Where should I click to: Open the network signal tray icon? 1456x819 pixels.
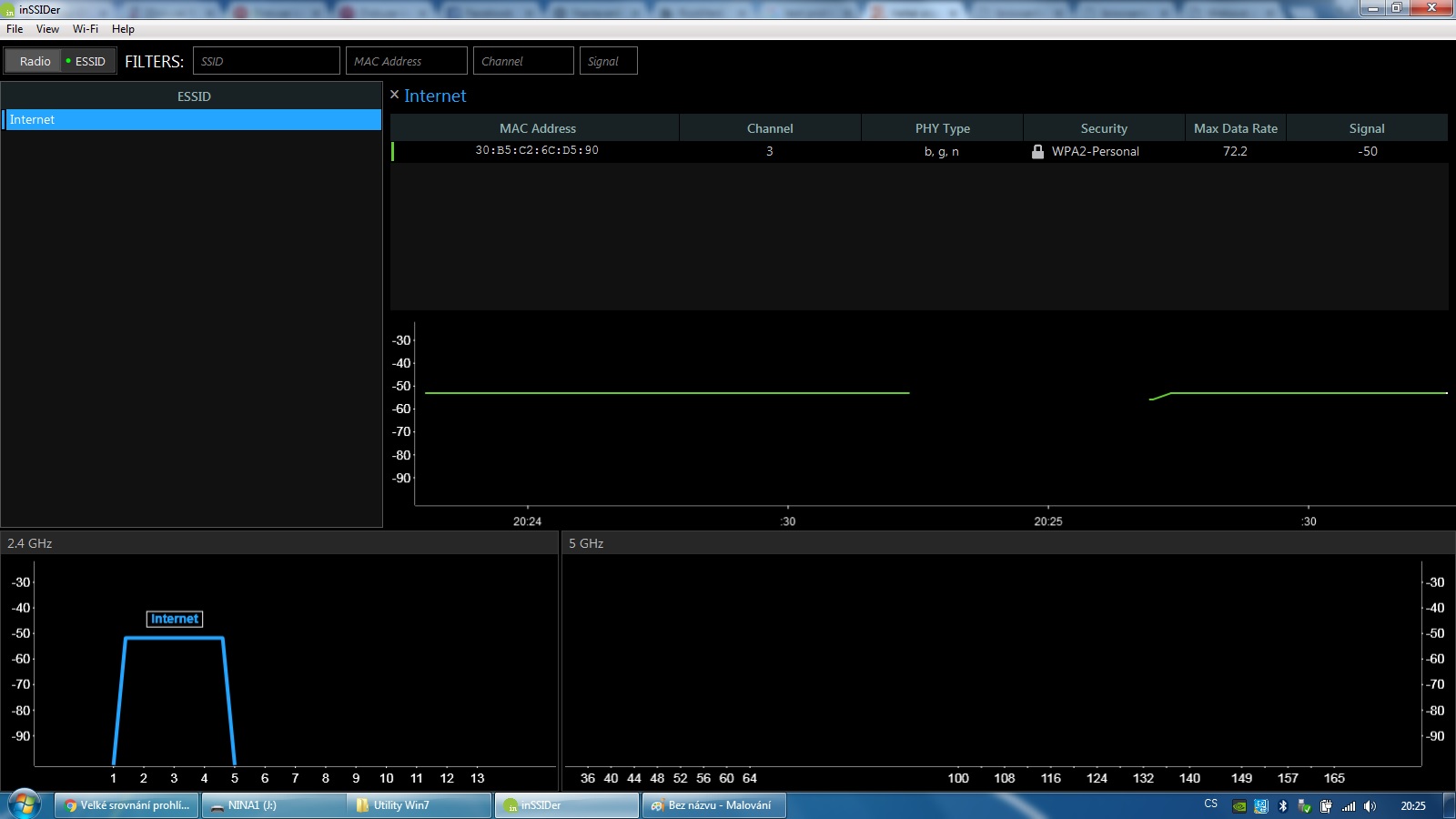[x=1349, y=806]
